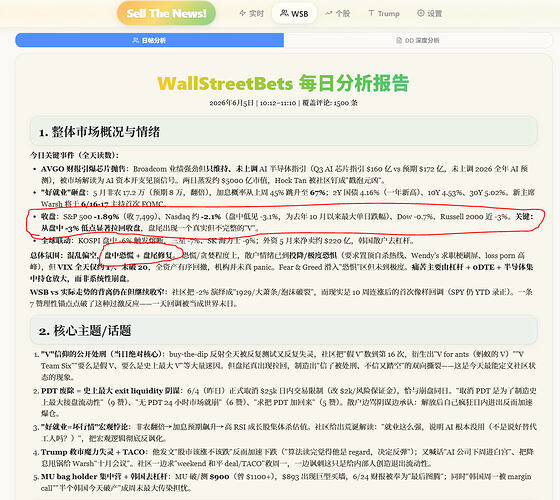Open the 实时 tab with lightning icon
This screenshot has height=500, width=560.
[x=251, y=14]
